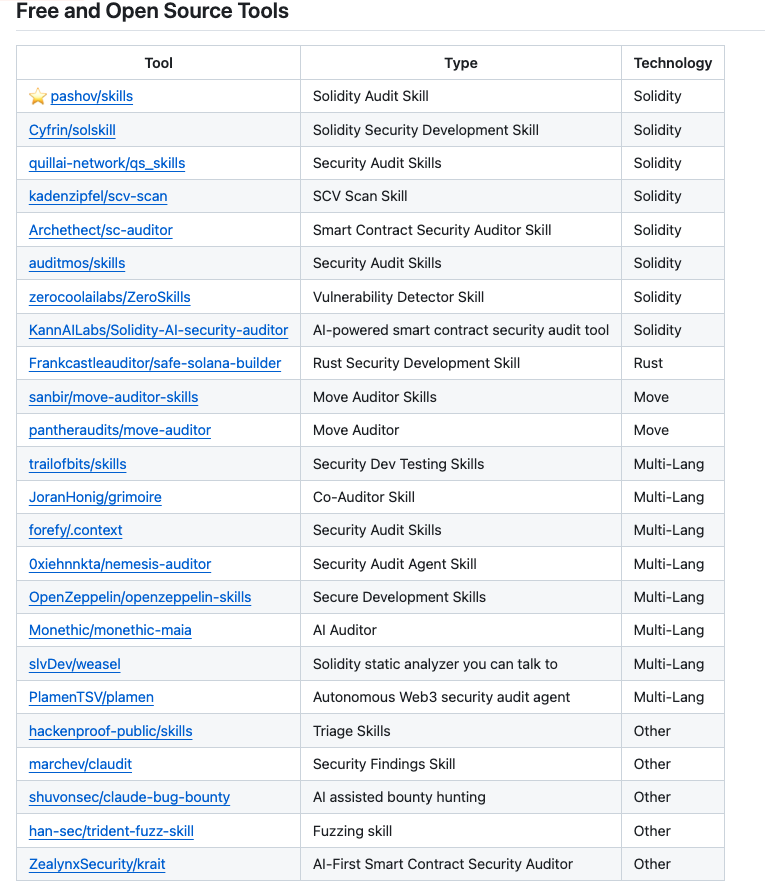The image size is (765, 883).
Task: Open han-sec/trident-fuzz-skill link
Action: click(112, 832)
